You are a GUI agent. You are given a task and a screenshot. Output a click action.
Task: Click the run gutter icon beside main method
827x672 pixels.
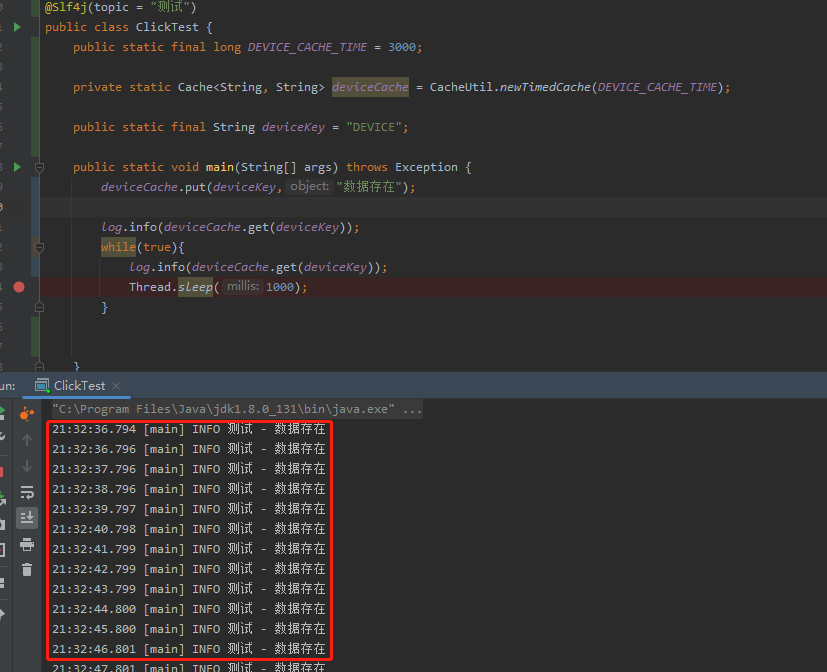(x=17, y=167)
